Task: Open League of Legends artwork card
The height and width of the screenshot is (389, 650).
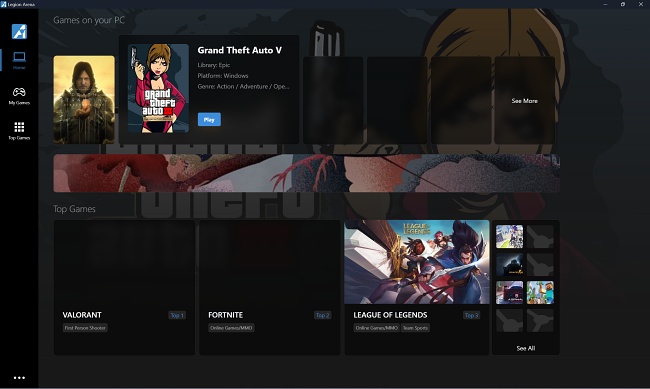Action: pyautogui.click(x=417, y=262)
